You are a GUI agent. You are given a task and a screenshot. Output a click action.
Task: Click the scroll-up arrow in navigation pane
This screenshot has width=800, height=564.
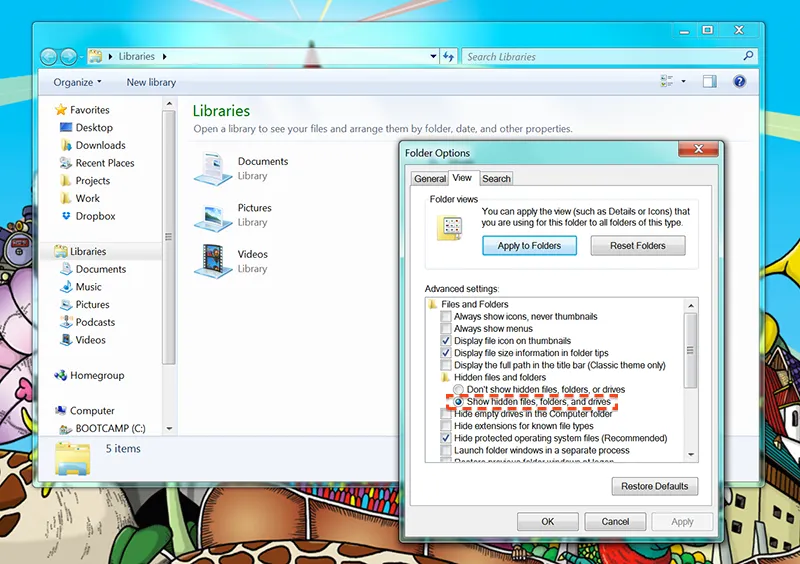(169, 104)
